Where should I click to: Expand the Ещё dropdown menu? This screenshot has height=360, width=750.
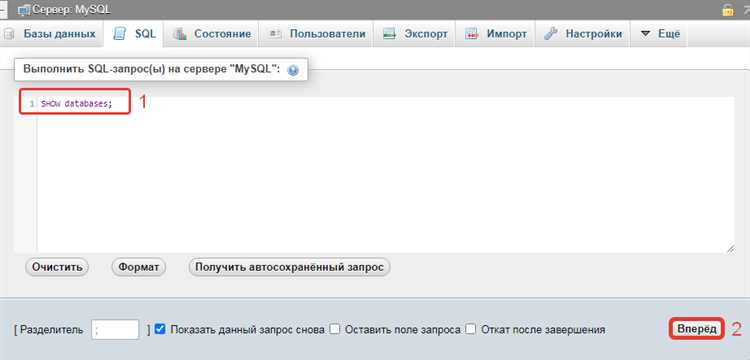(660, 34)
